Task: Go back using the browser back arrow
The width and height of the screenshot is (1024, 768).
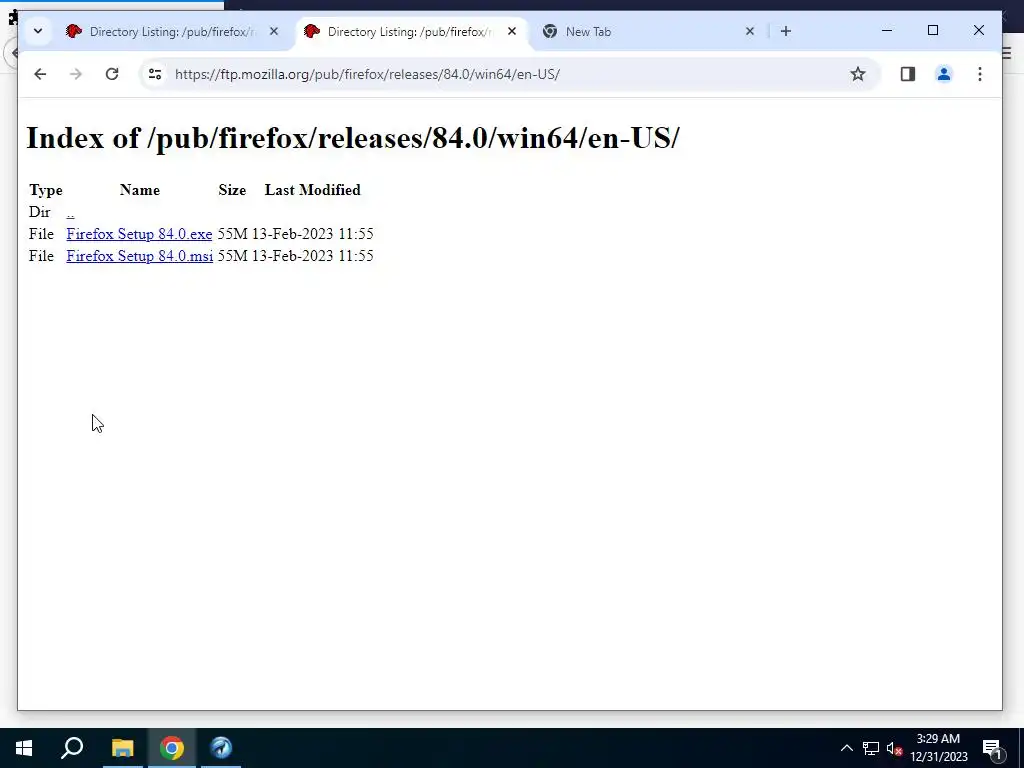Action: tap(40, 74)
